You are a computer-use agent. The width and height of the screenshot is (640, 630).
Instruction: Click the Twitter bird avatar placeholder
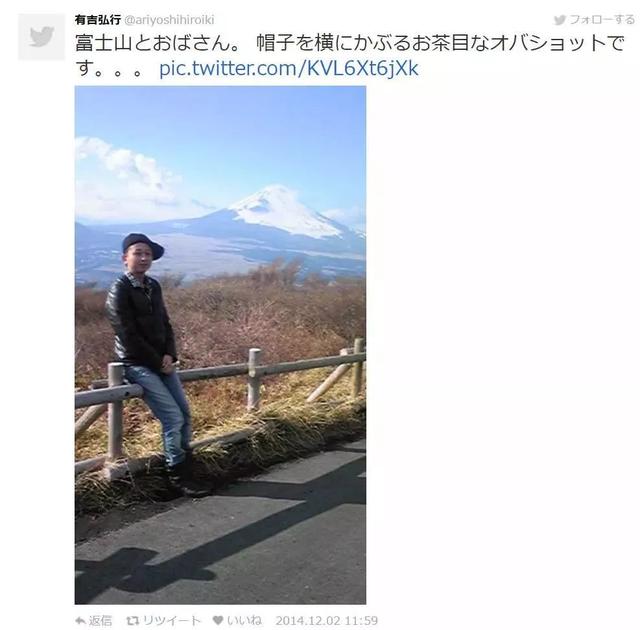(x=41, y=37)
